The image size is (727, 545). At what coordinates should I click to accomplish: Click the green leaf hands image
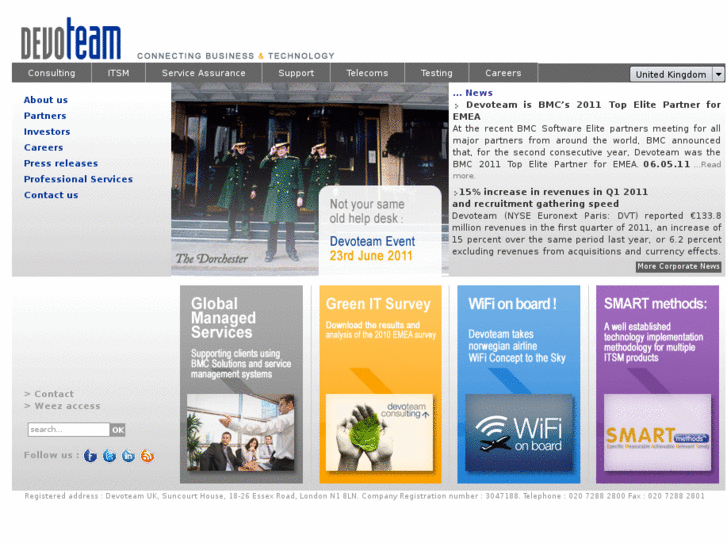[379, 432]
